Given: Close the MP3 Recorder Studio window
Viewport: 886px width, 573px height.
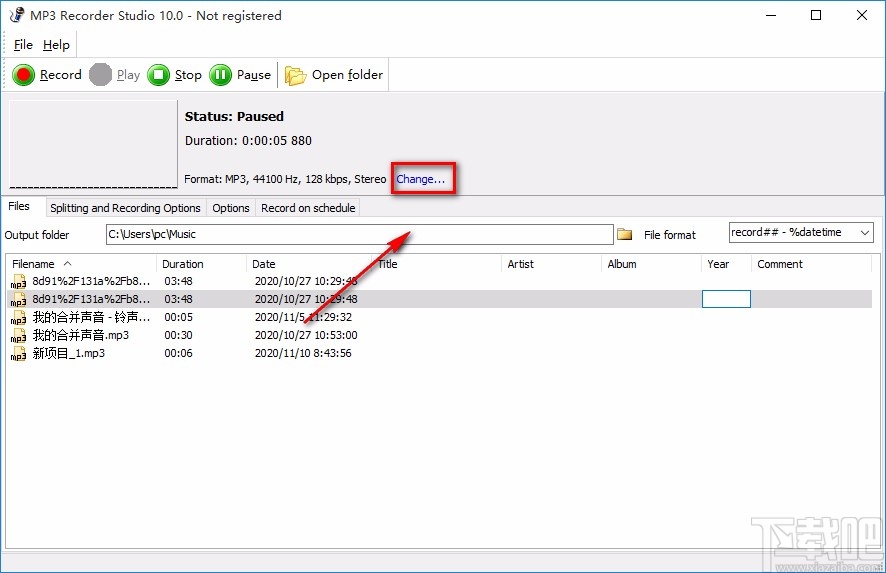Looking at the screenshot, I should 862,15.
